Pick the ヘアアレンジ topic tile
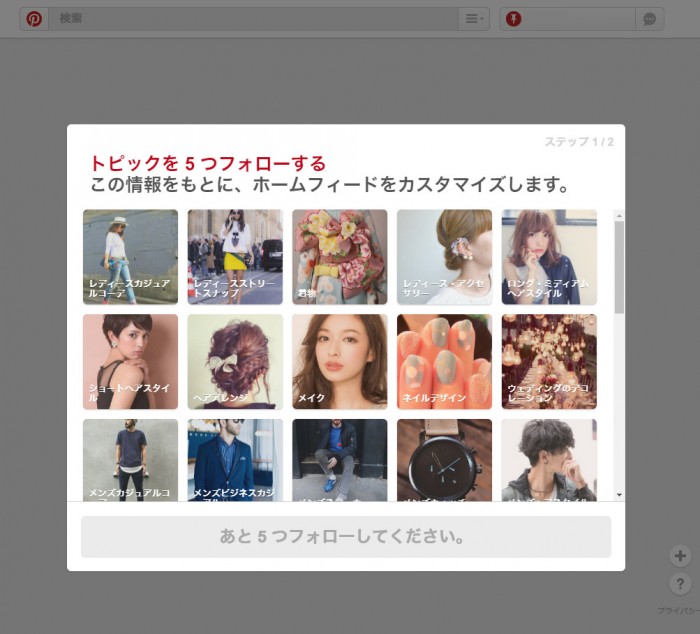Screen dimensions: 700x634 (235, 362)
